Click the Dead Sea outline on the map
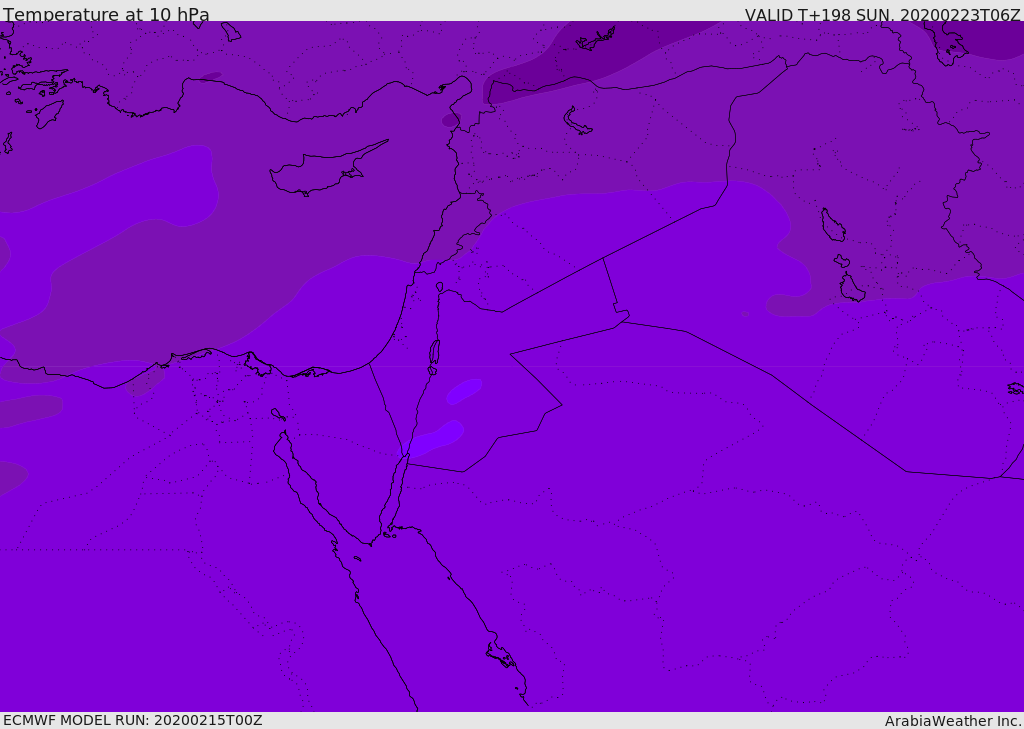This screenshot has width=1024, height=729. (x=434, y=353)
